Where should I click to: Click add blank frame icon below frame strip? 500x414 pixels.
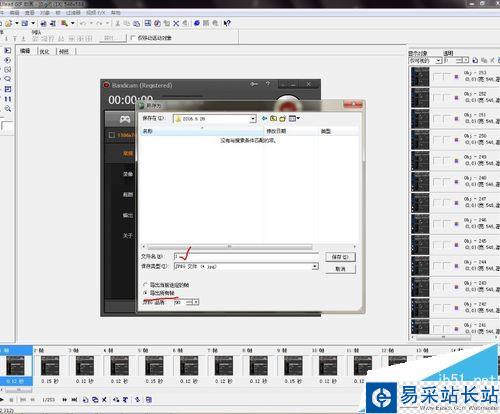(x=86, y=399)
